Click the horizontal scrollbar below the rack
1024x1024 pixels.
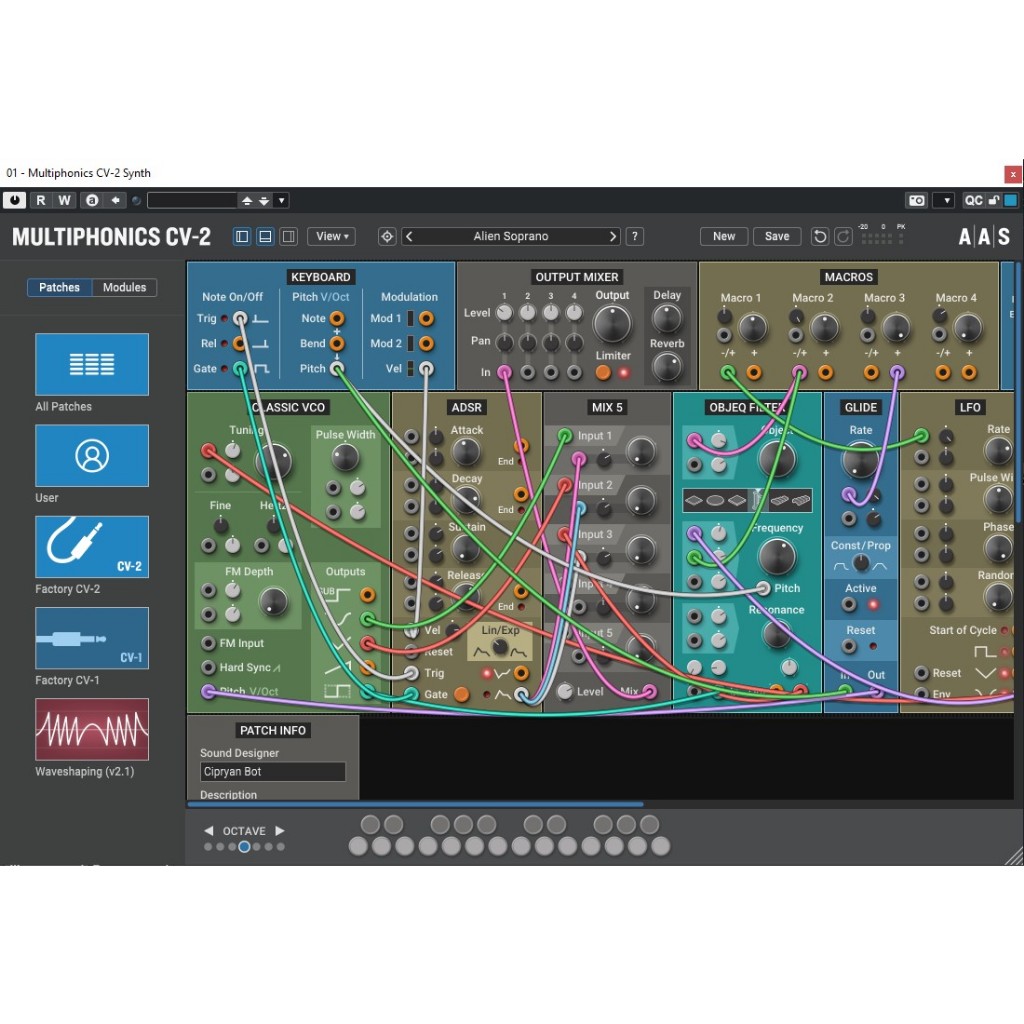[x=415, y=805]
